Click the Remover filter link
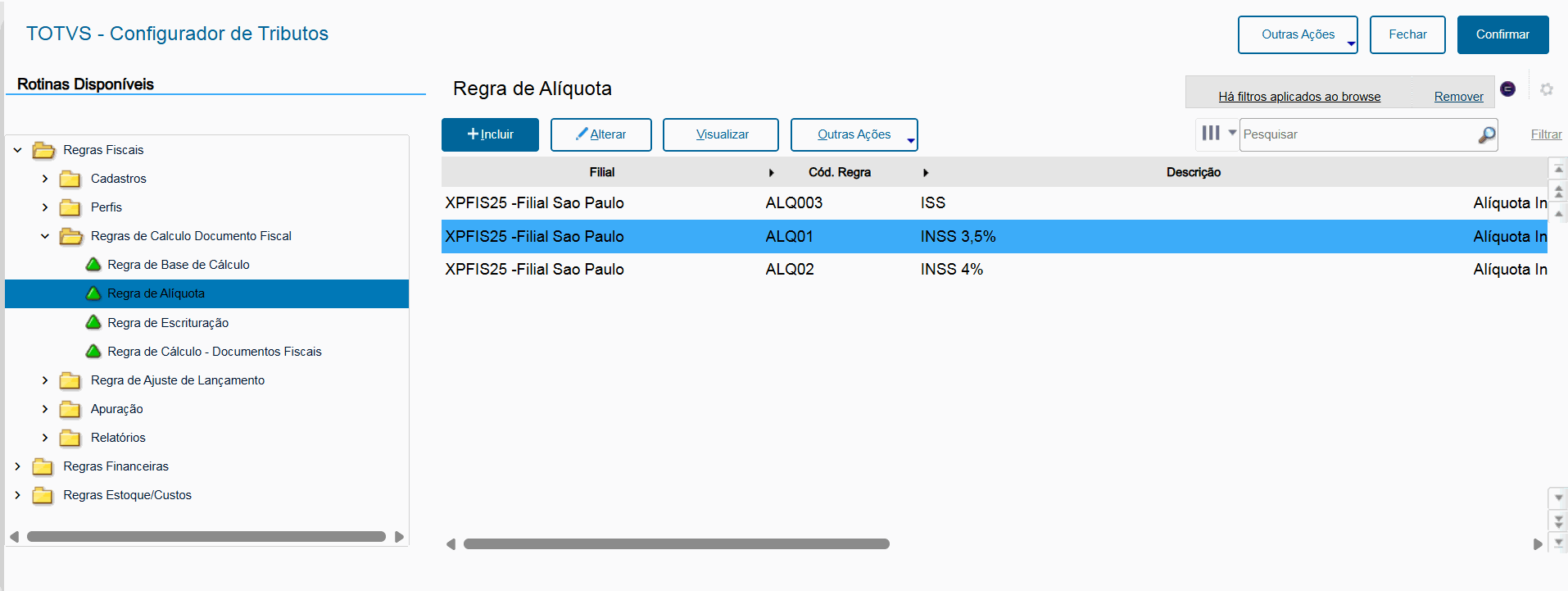This screenshot has width=1568, height=591. [x=1458, y=97]
